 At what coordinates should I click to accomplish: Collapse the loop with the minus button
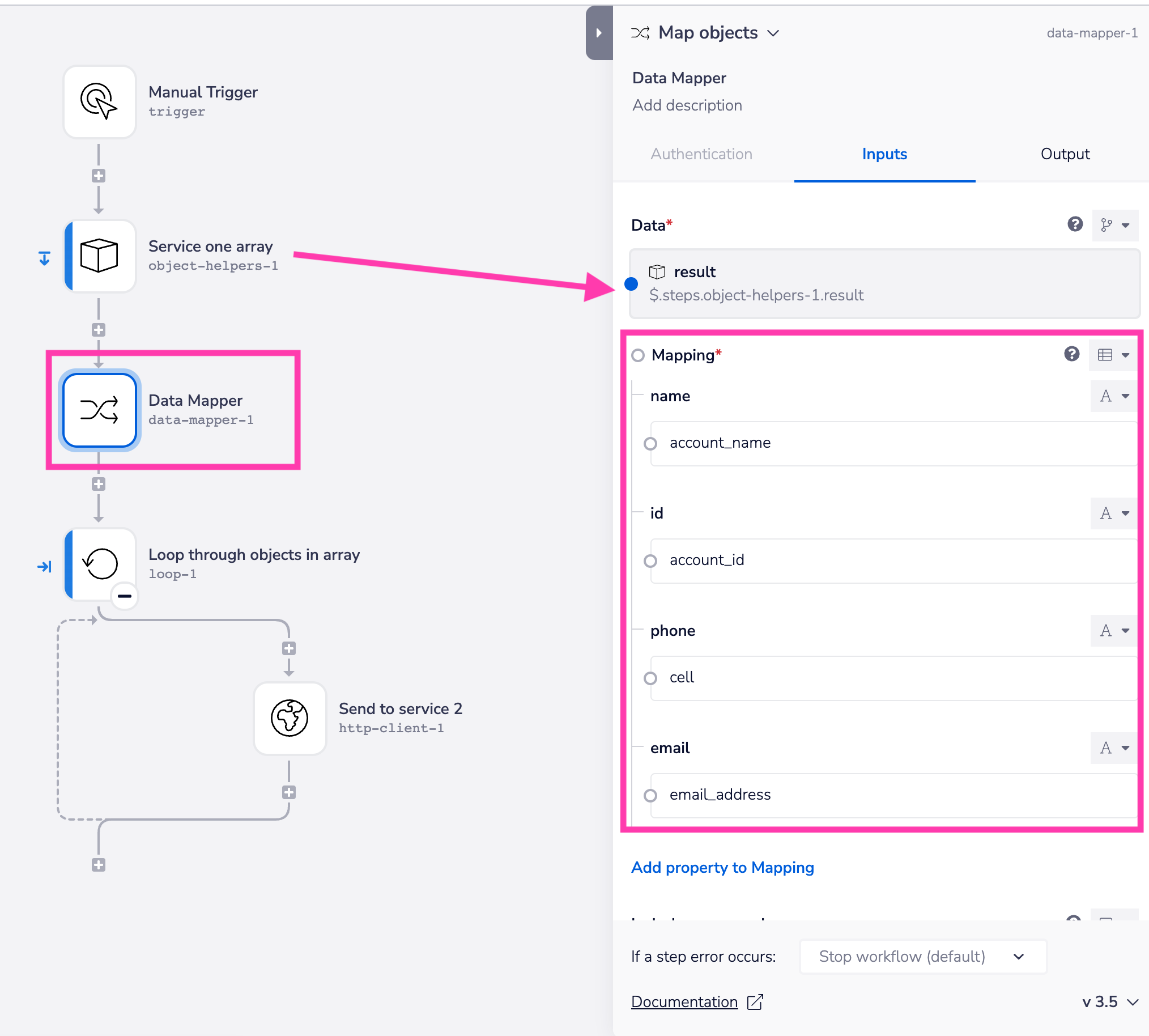pos(125,596)
